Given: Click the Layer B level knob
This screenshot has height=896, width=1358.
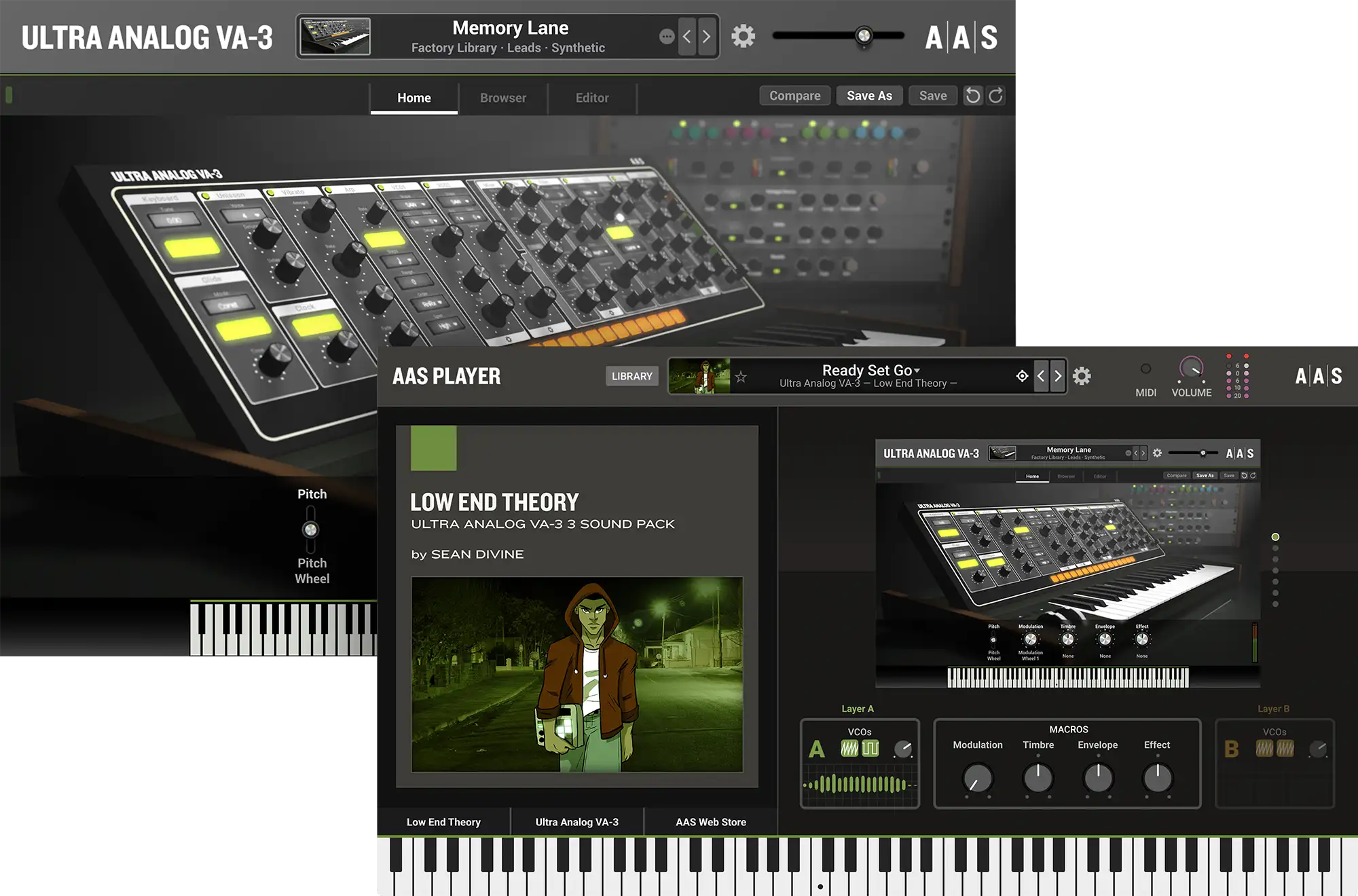Looking at the screenshot, I should [1318, 749].
